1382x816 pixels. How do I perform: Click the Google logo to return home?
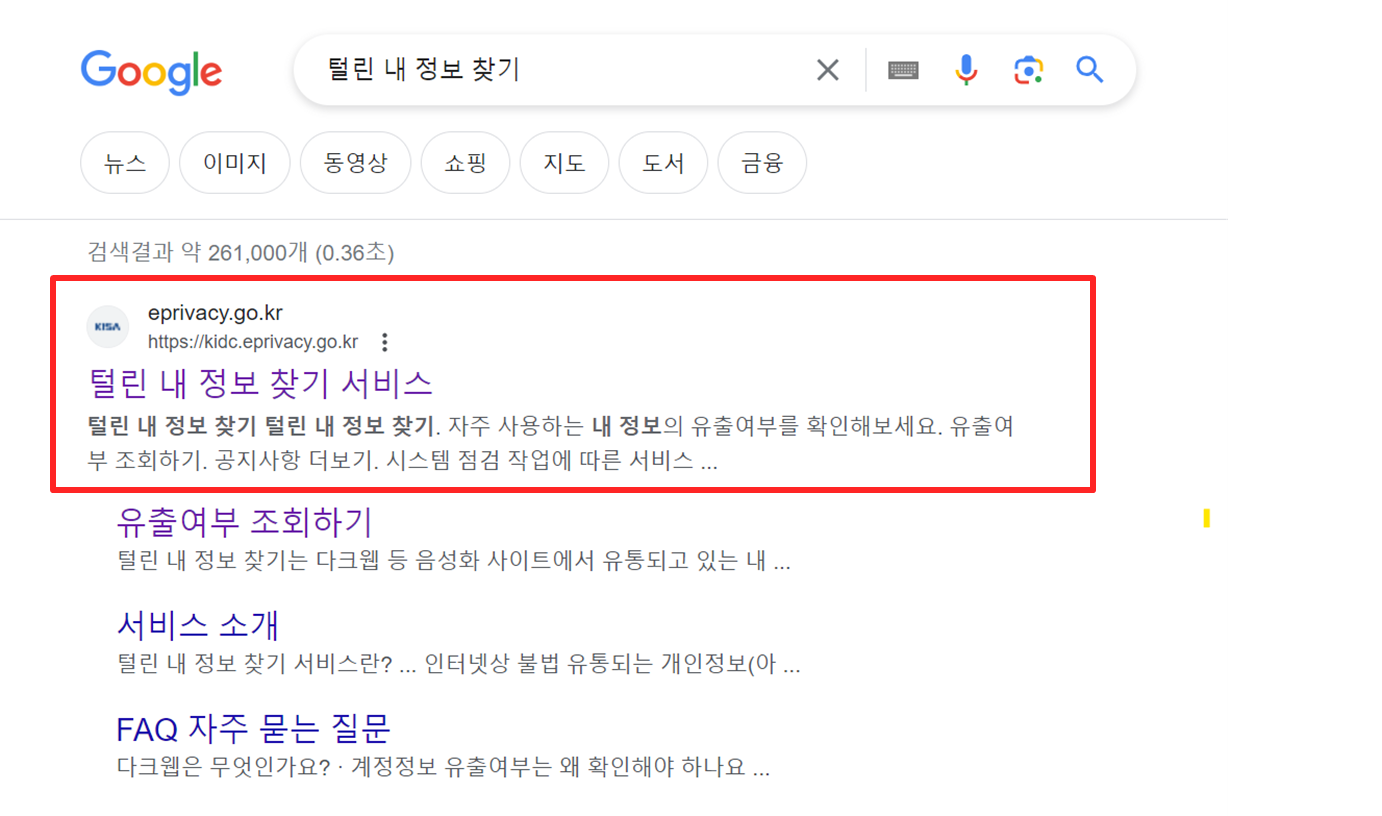coord(151,71)
